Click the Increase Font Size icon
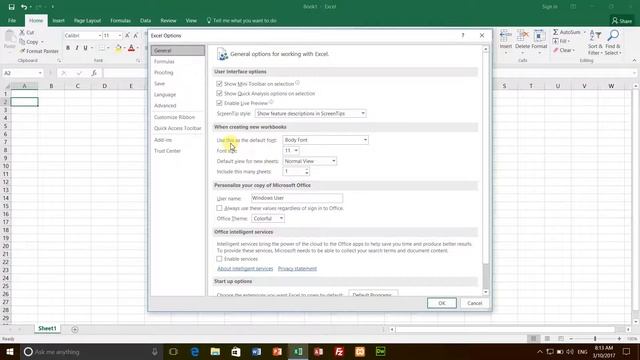 [127, 36]
